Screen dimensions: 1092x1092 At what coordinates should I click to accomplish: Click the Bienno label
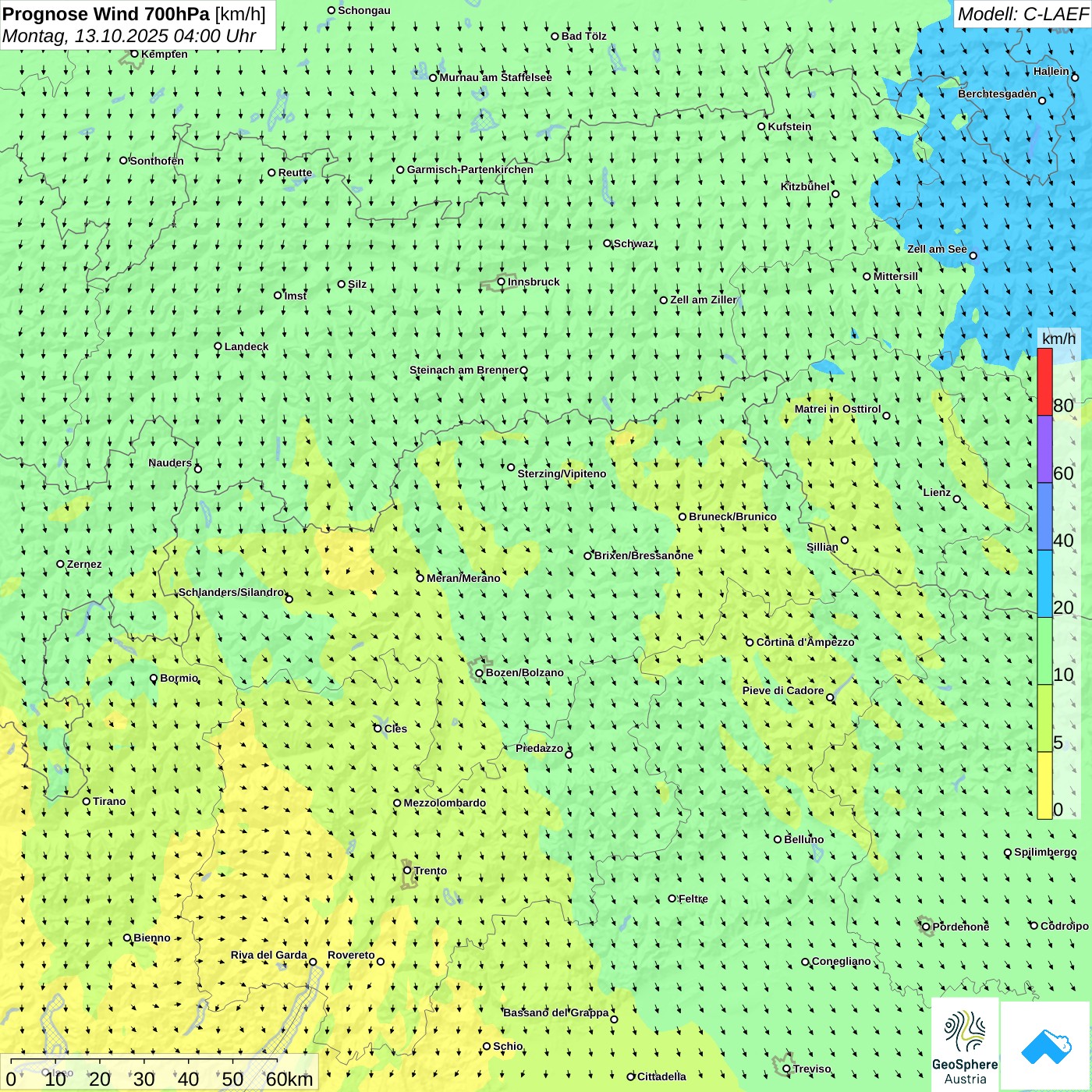152,938
